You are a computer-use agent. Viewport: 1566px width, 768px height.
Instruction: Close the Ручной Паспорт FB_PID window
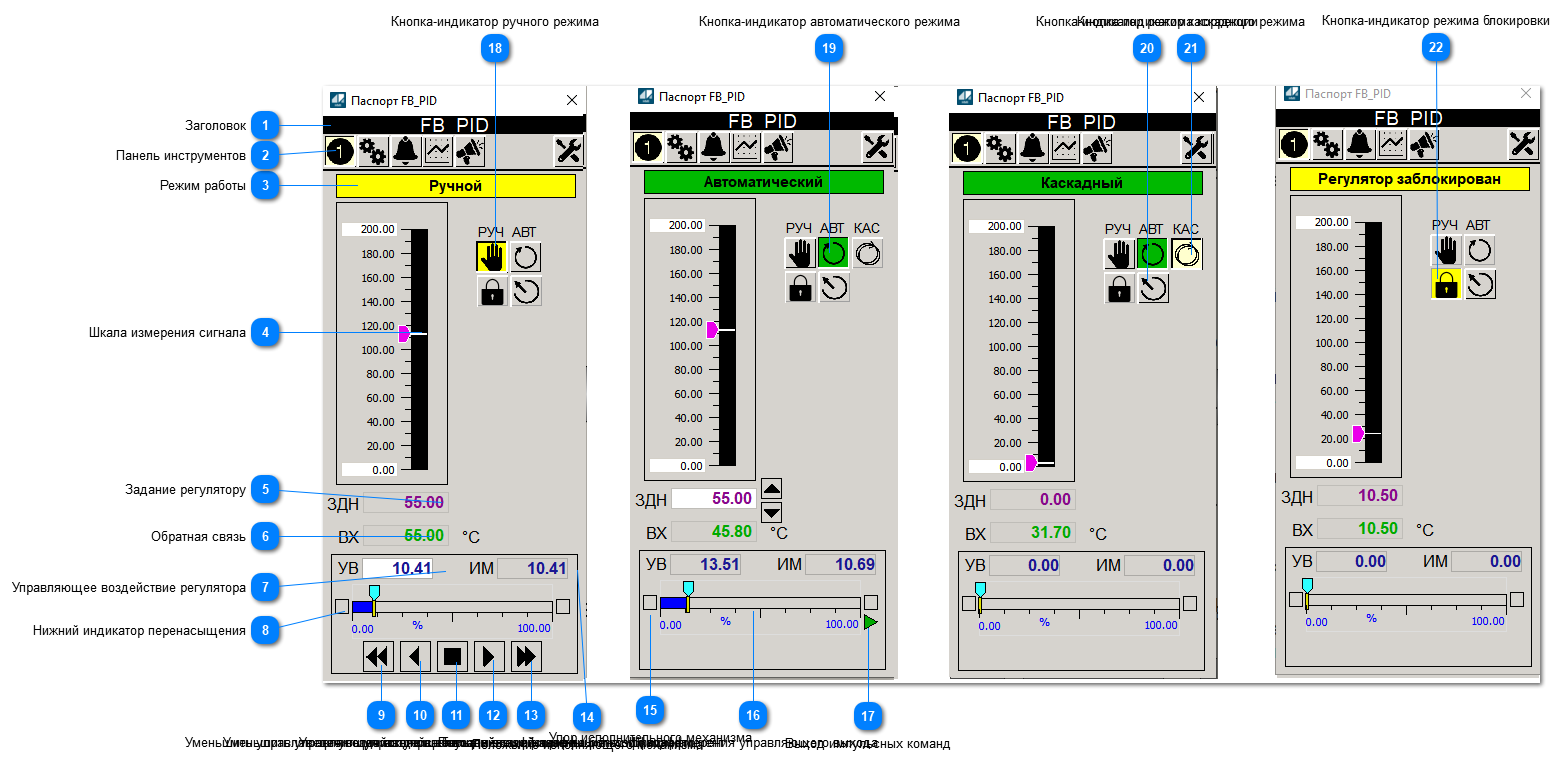point(572,100)
